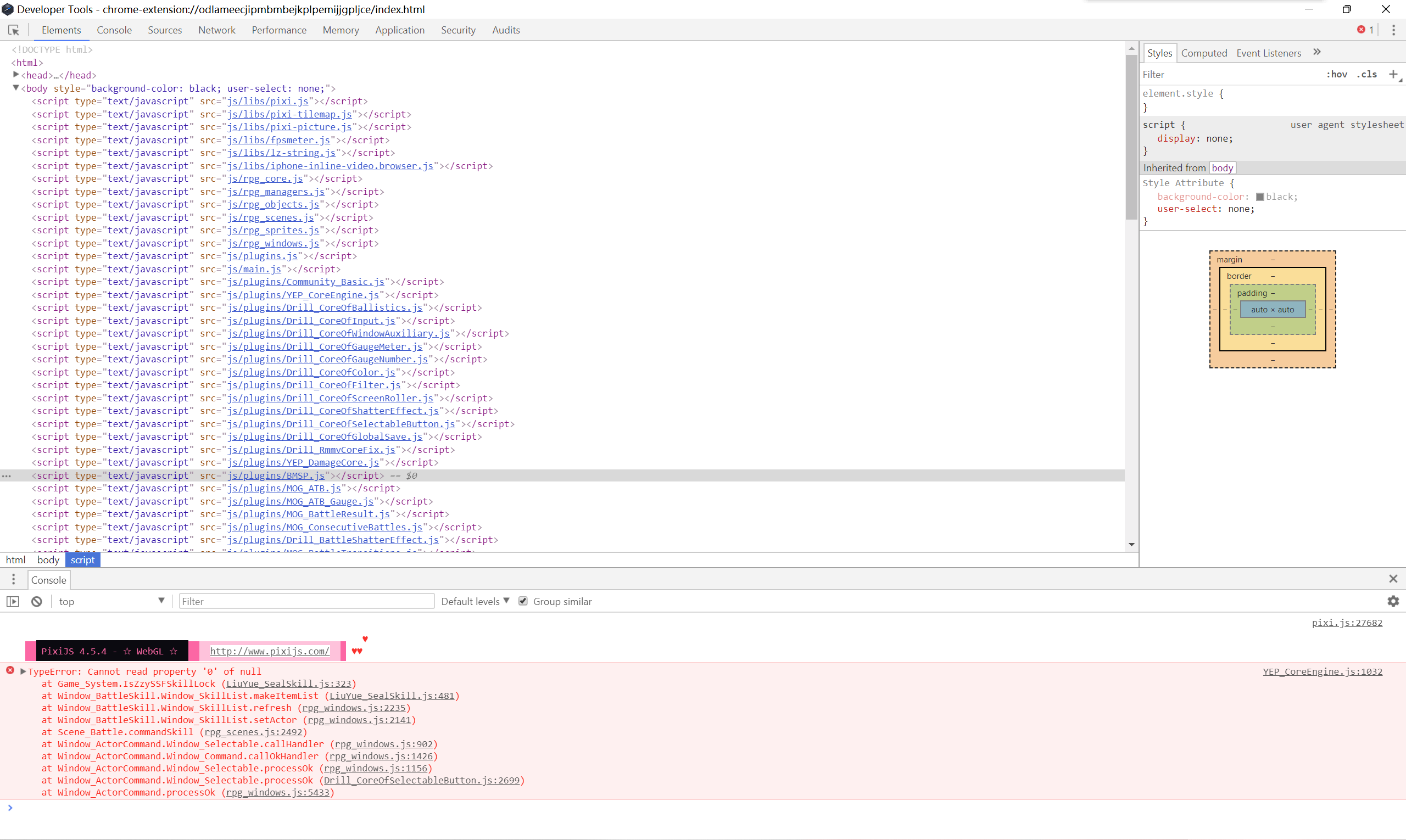Click ellipsis beside selected BMSP.js row
Screen dimensions: 1406x840
click(6, 476)
